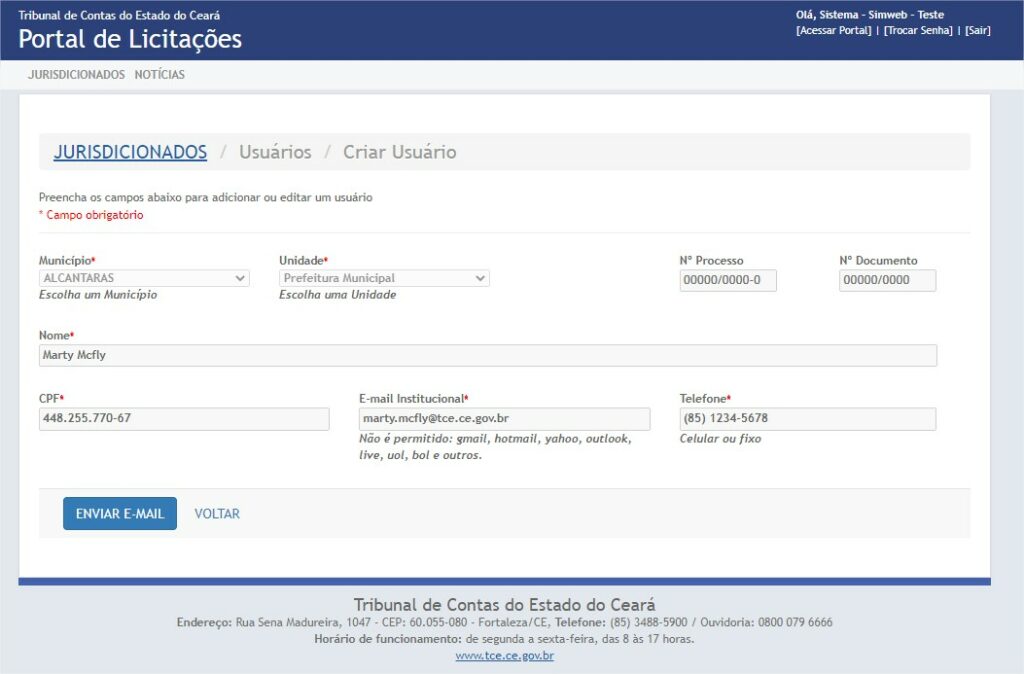This screenshot has width=1024, height=674.
Task: Open the JURISDICIONADOS menu in navigation bar
Action: (x=76, y=75)
